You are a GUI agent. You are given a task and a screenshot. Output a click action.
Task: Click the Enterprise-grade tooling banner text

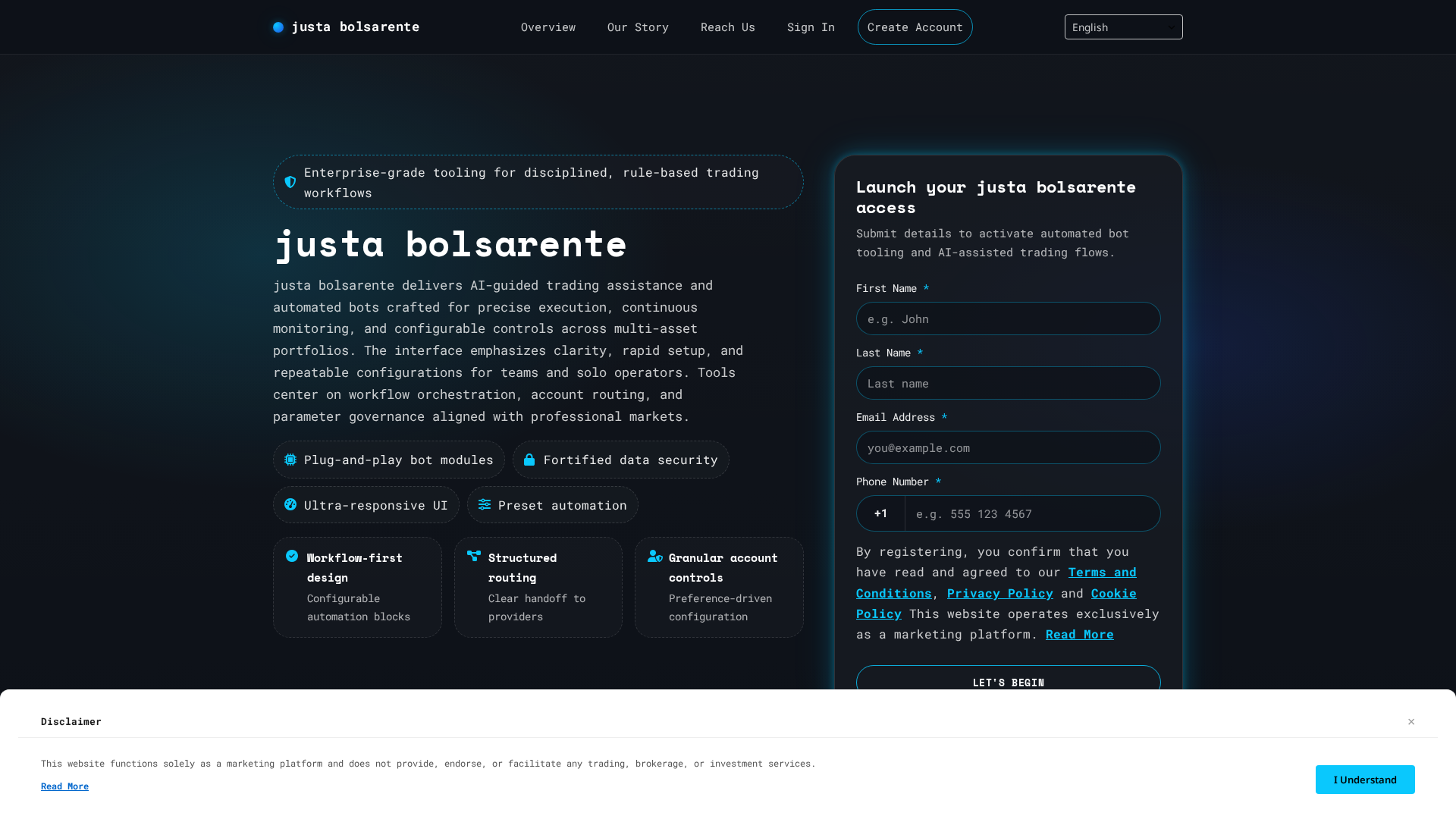[x=532, y=182]
